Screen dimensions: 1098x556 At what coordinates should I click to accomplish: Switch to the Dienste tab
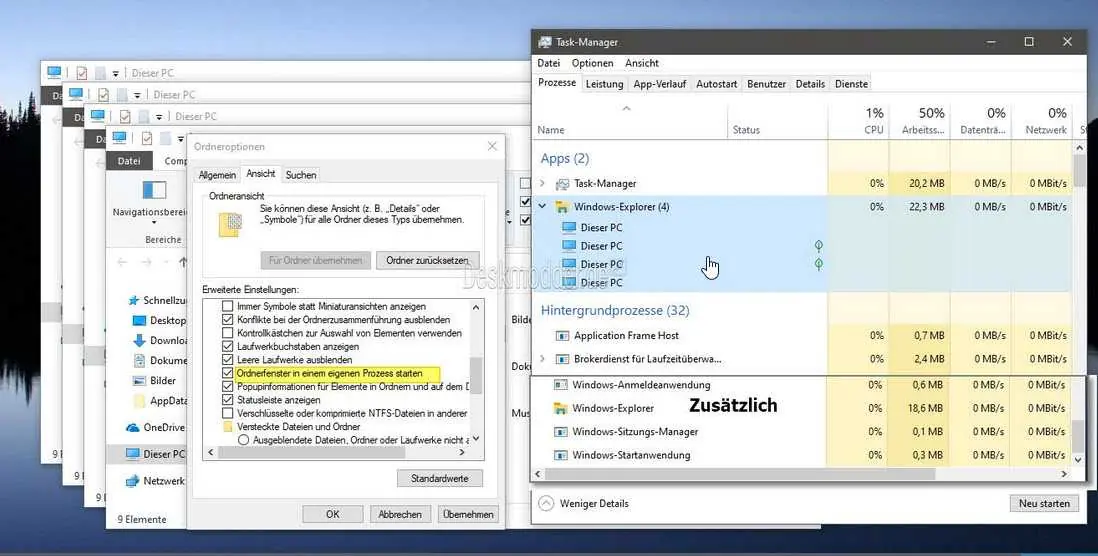852,84
